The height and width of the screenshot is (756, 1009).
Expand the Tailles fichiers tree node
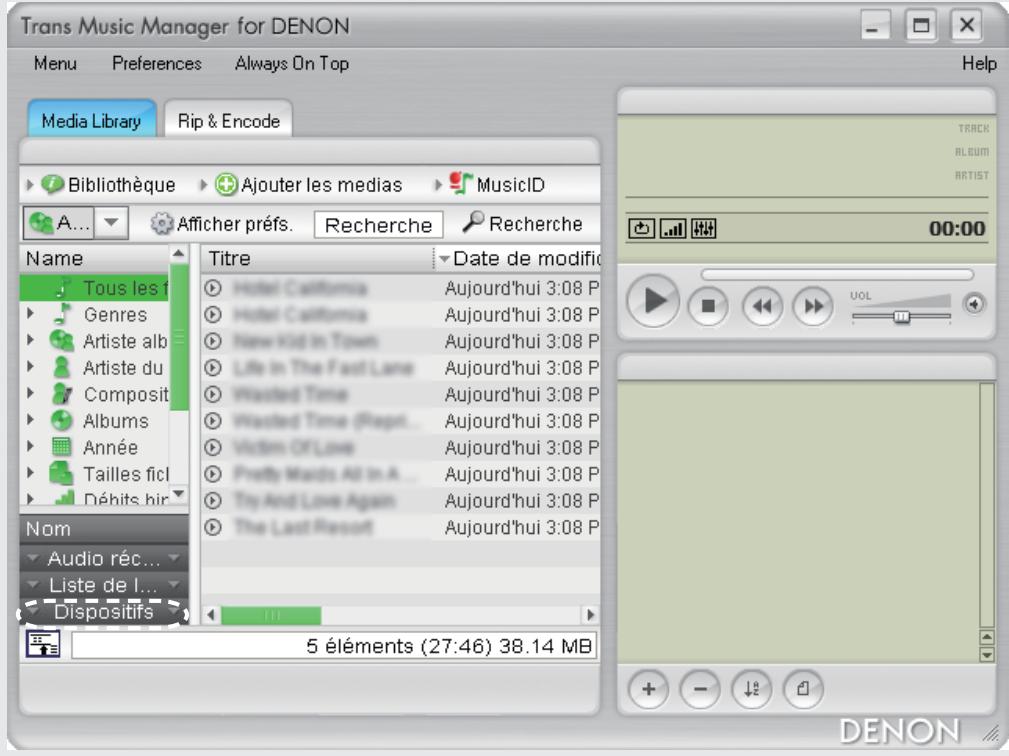point(30,474)
